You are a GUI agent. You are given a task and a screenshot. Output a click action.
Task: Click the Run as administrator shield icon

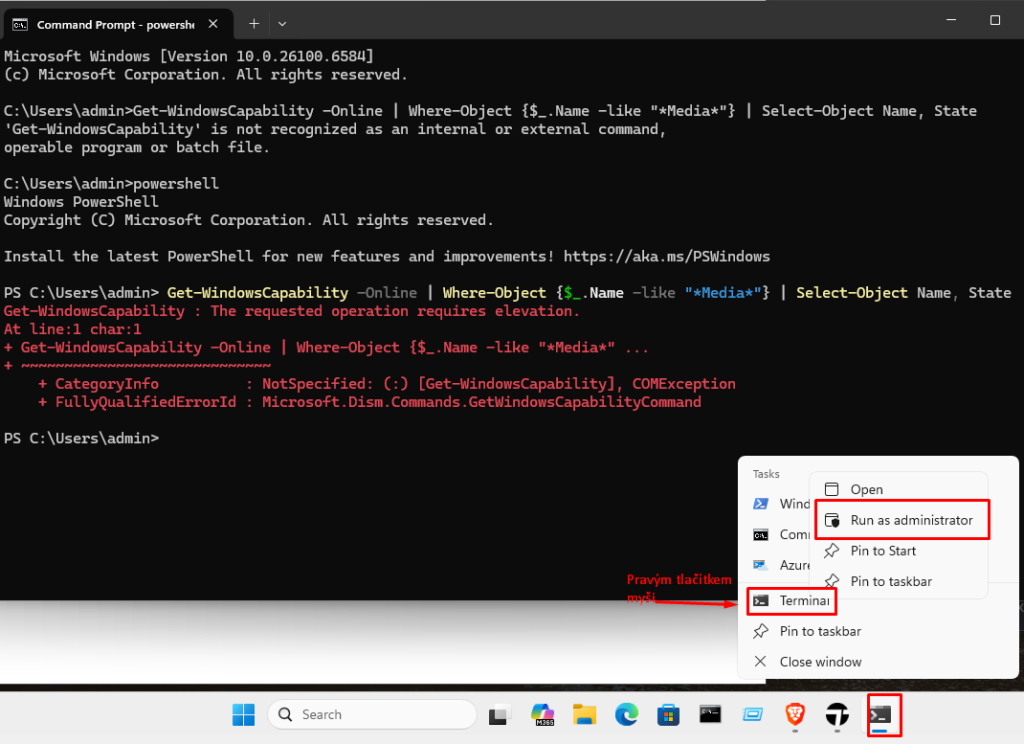(x=832, y=520)
